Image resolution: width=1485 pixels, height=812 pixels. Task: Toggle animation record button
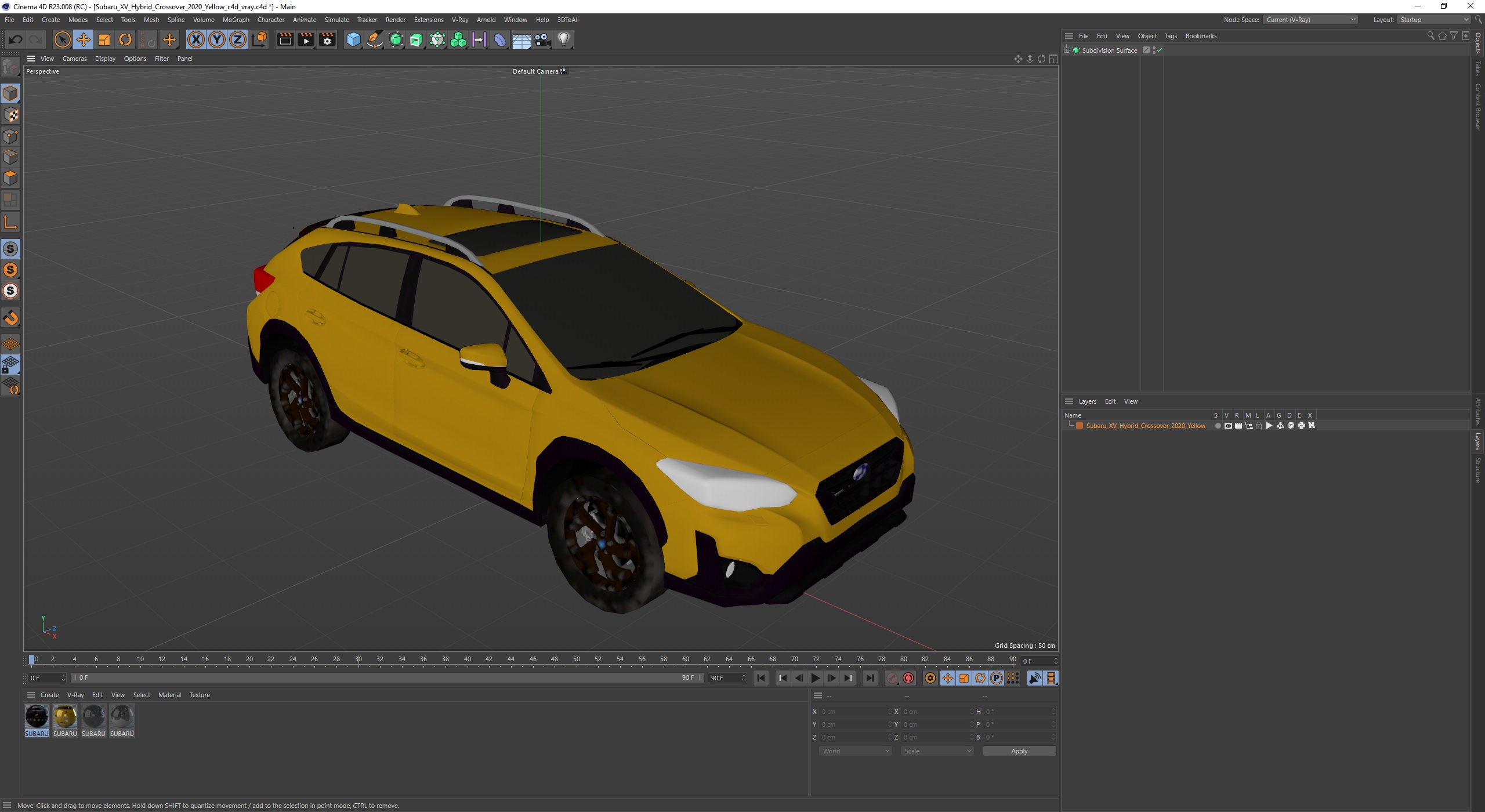click(908, 678)
